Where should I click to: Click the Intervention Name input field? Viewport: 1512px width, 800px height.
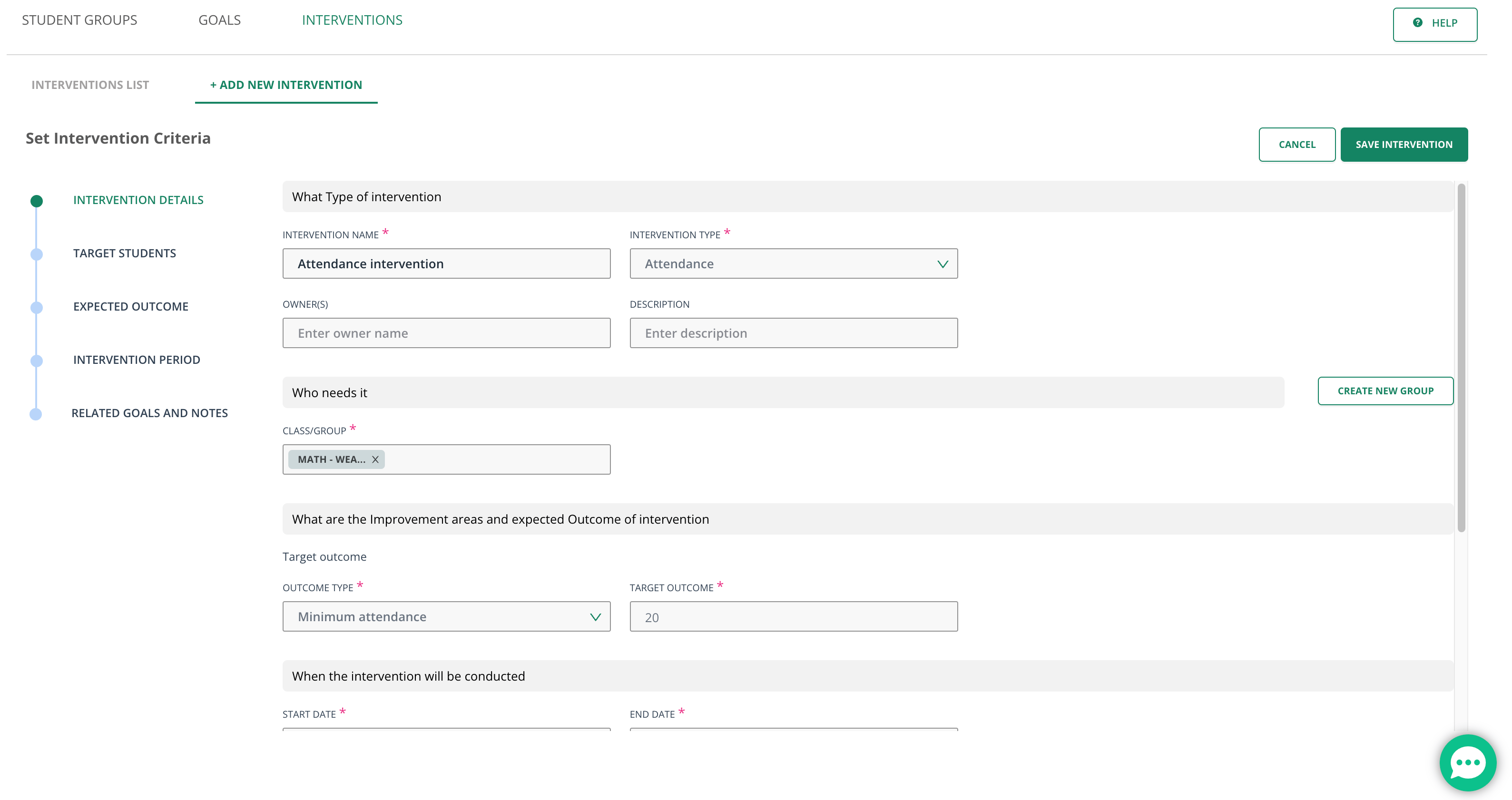pyautogui.click(x=446, y=263)
